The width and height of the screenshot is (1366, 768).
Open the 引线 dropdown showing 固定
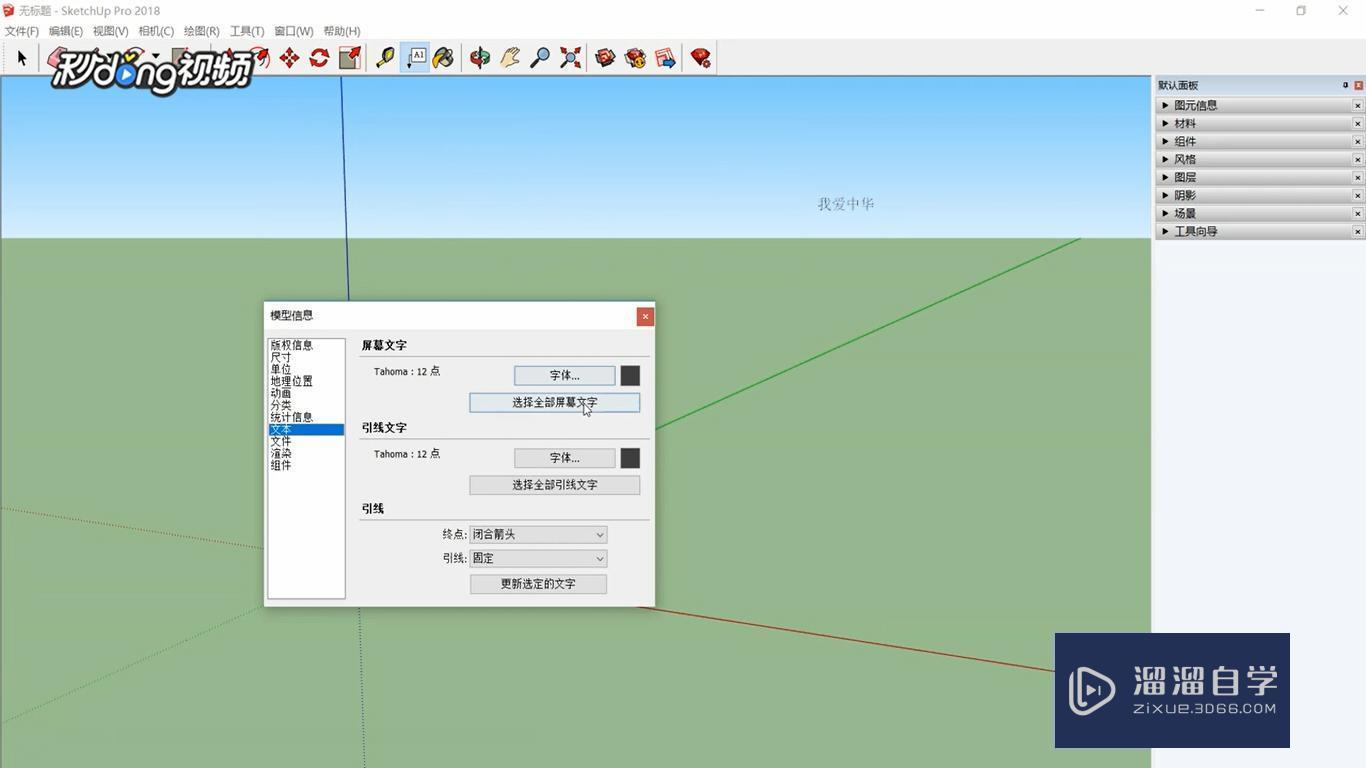538,559
